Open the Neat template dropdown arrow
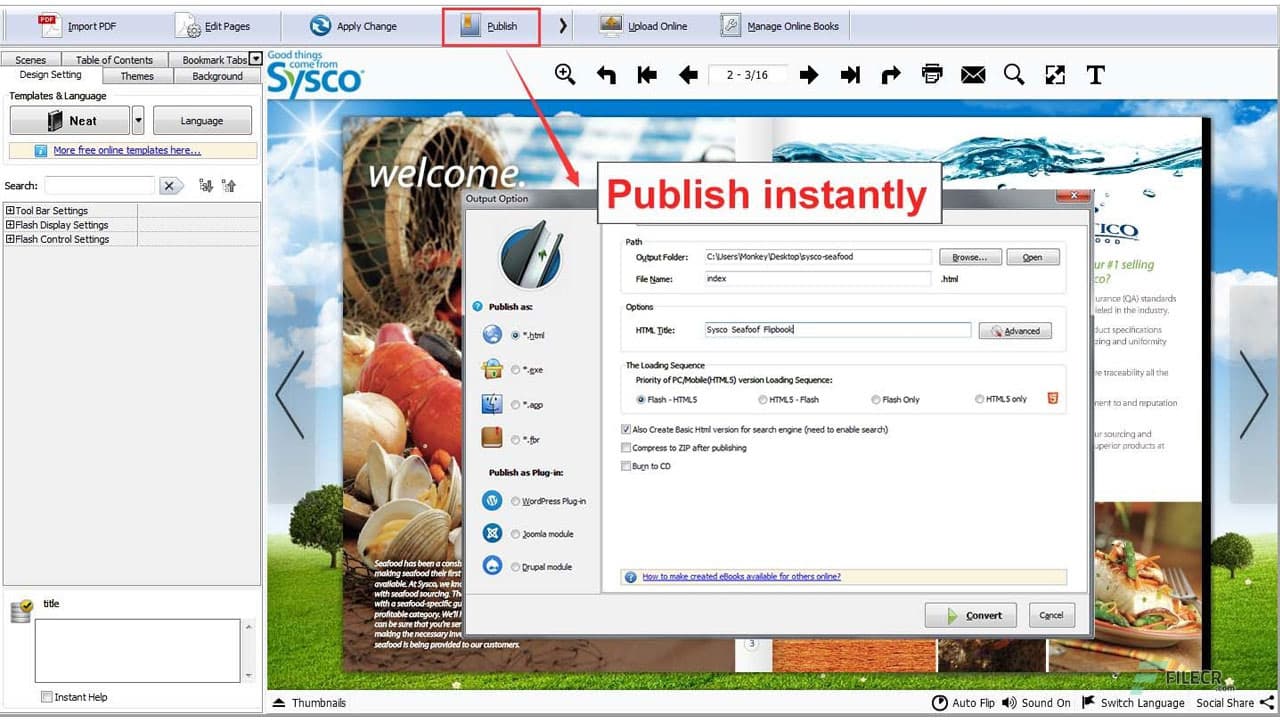 click(x=138, y=120)
